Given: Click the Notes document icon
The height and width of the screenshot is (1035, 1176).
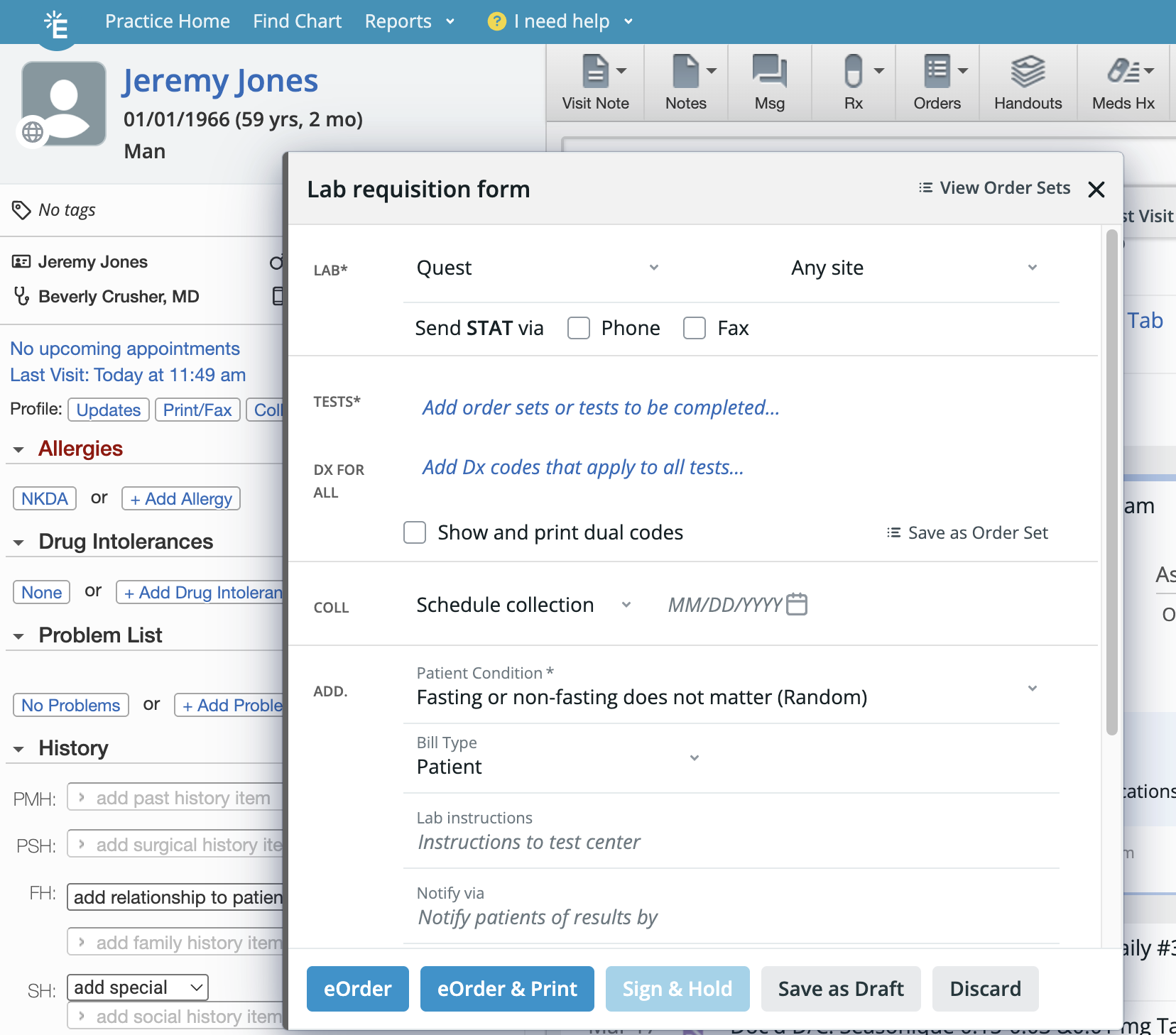Looking at the screenshot, I should tap(685, 72).
